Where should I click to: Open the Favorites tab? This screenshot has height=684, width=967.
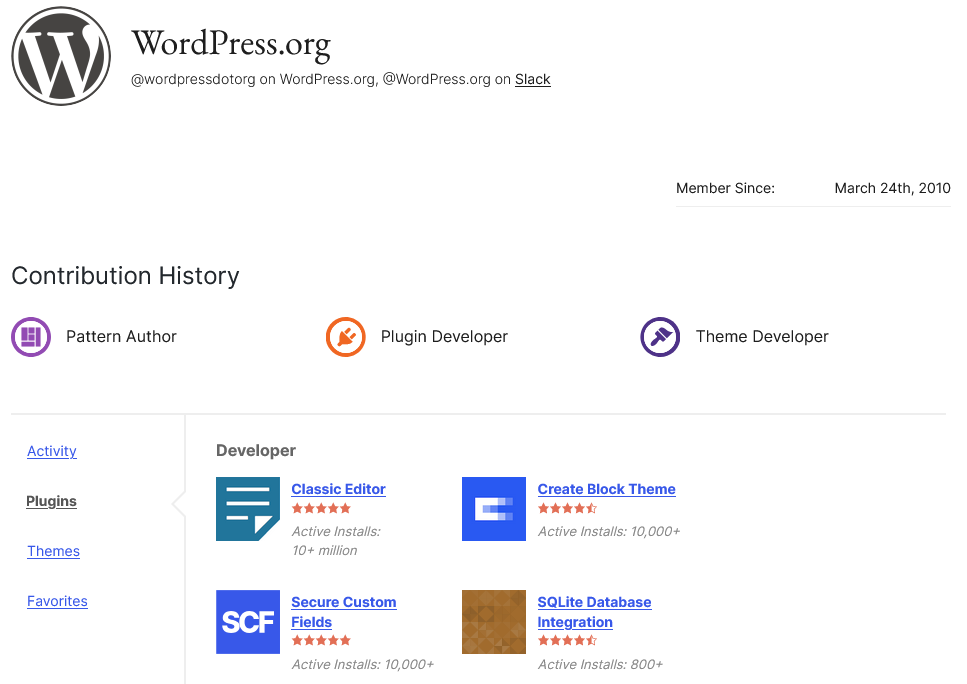pyautogui.click(x=57, y=601)
